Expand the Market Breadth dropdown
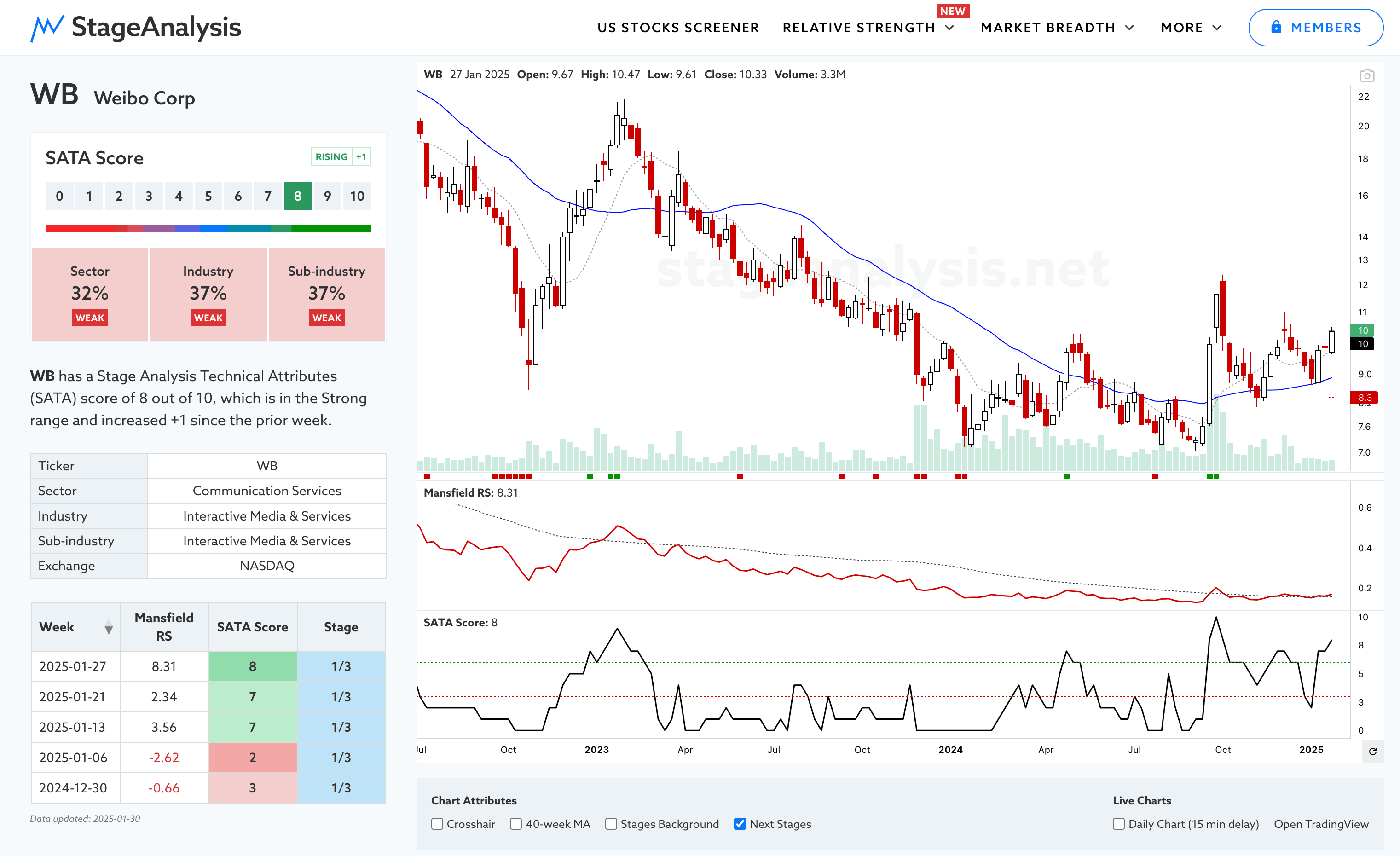Viewport: 1400px width, 856px height. coord(1057,28)
